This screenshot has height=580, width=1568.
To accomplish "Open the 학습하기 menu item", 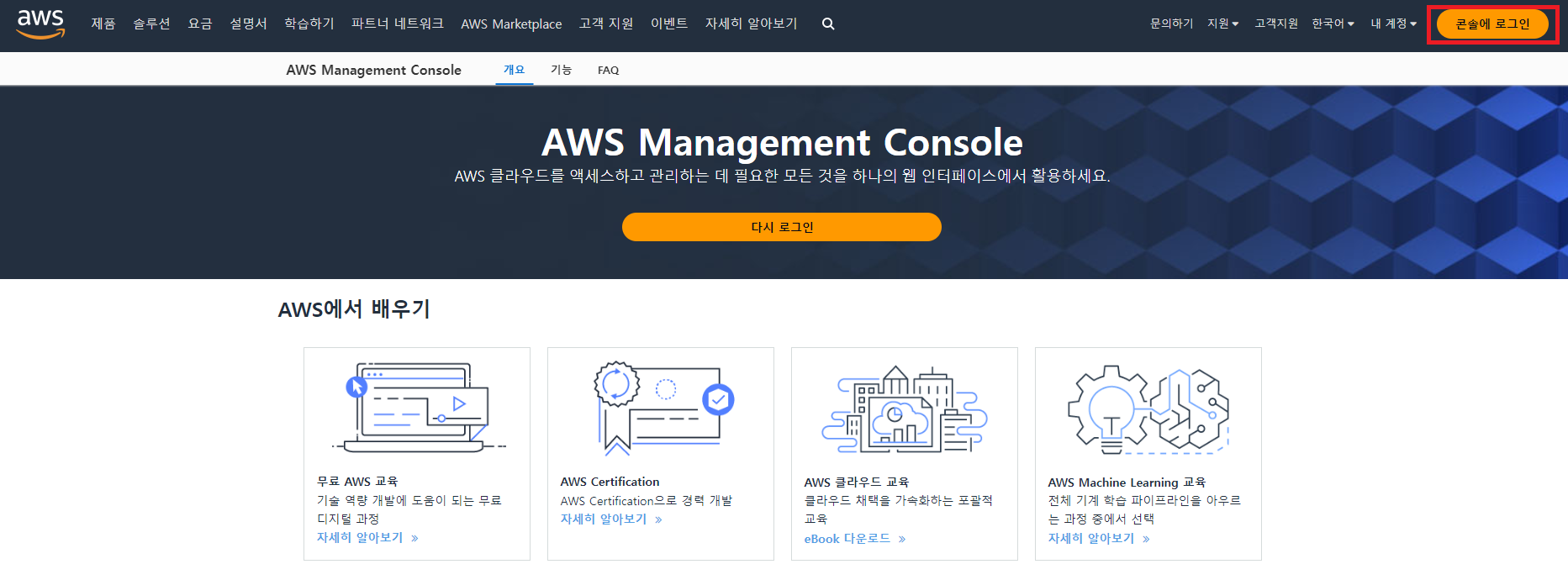I will tap(309, 24).
